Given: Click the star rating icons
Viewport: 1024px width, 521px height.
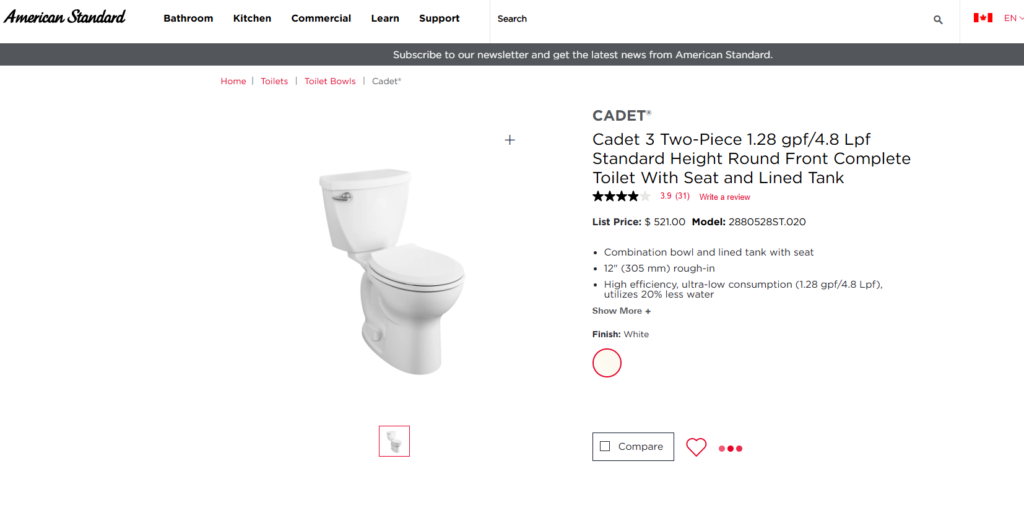Looking at the screenshot, I should 620,196.
